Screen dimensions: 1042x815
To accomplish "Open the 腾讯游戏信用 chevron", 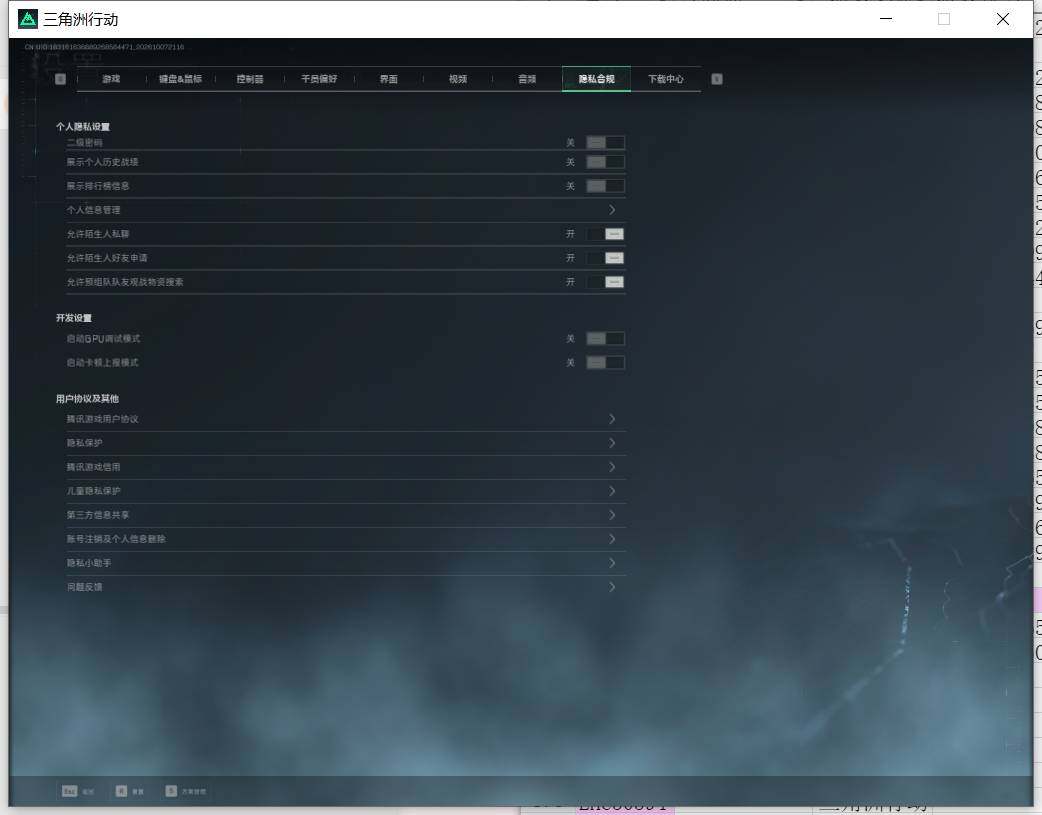I will click(612, 467).
